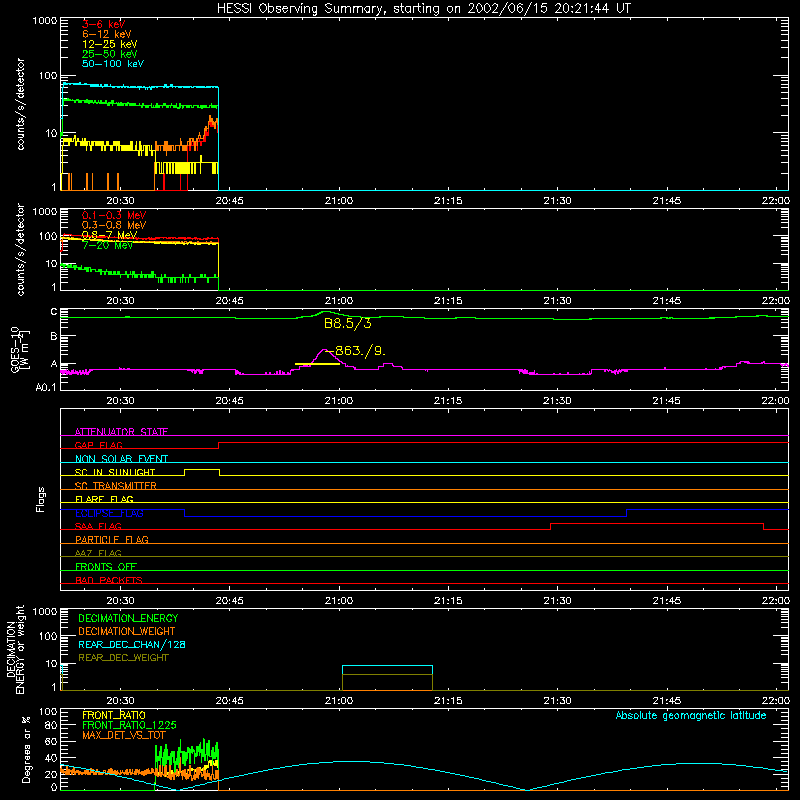Click the raised SC_IN_SUNLIGHT yellow step
The width and height of the screenshot is (800, 800).
point(202,470)
